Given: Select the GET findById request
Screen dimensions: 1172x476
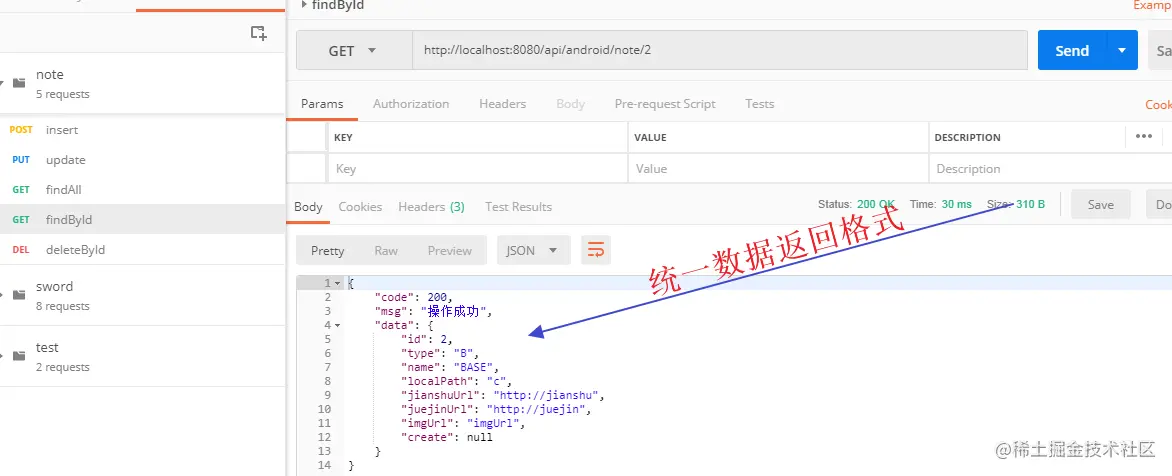Looking at the screenshot, I should point(143,220).
